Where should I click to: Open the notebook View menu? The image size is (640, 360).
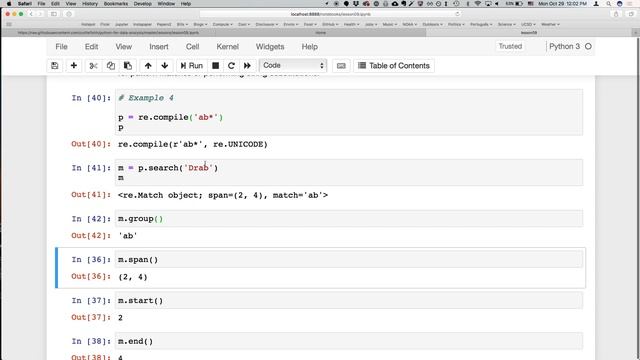(x=124, y=47)
